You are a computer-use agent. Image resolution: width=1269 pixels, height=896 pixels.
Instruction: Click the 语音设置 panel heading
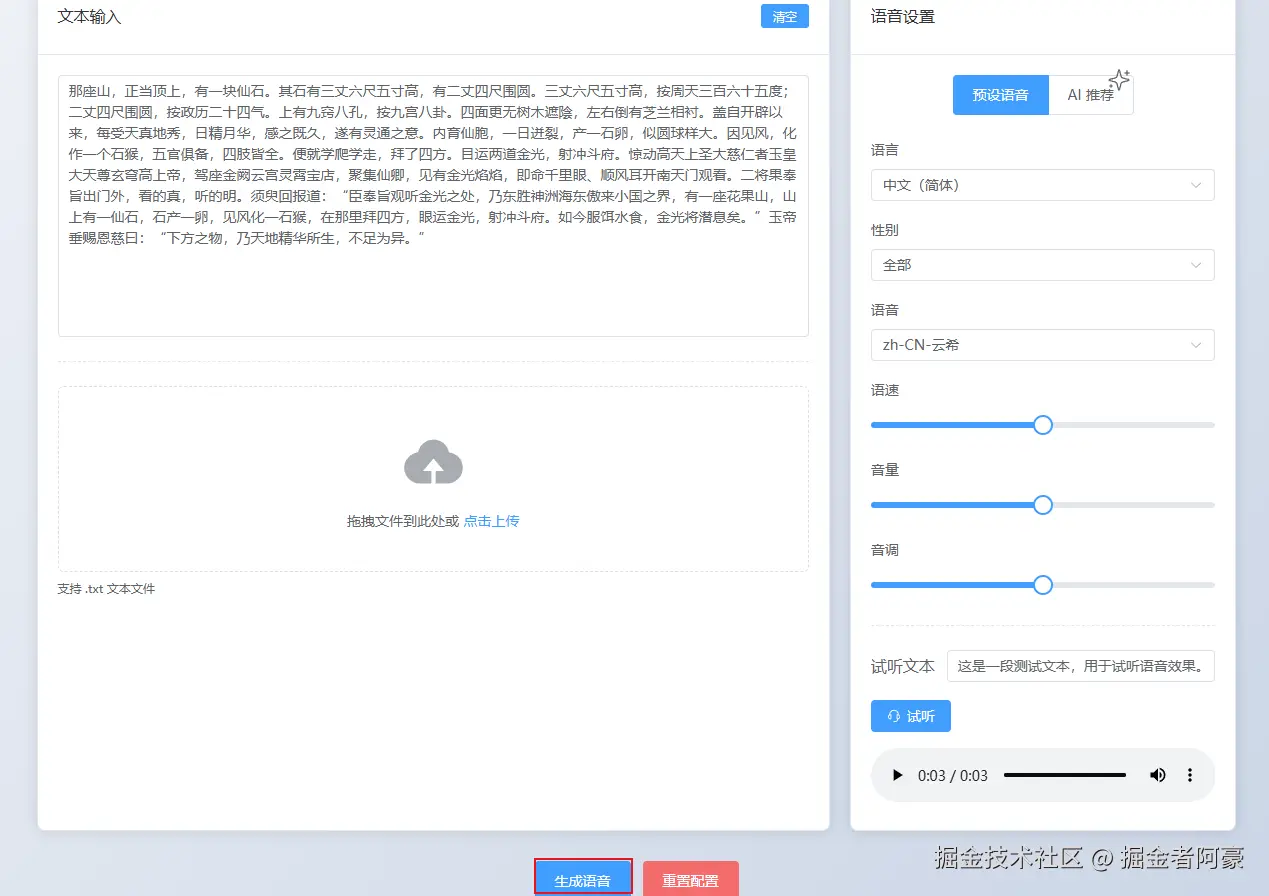[903, 17]
